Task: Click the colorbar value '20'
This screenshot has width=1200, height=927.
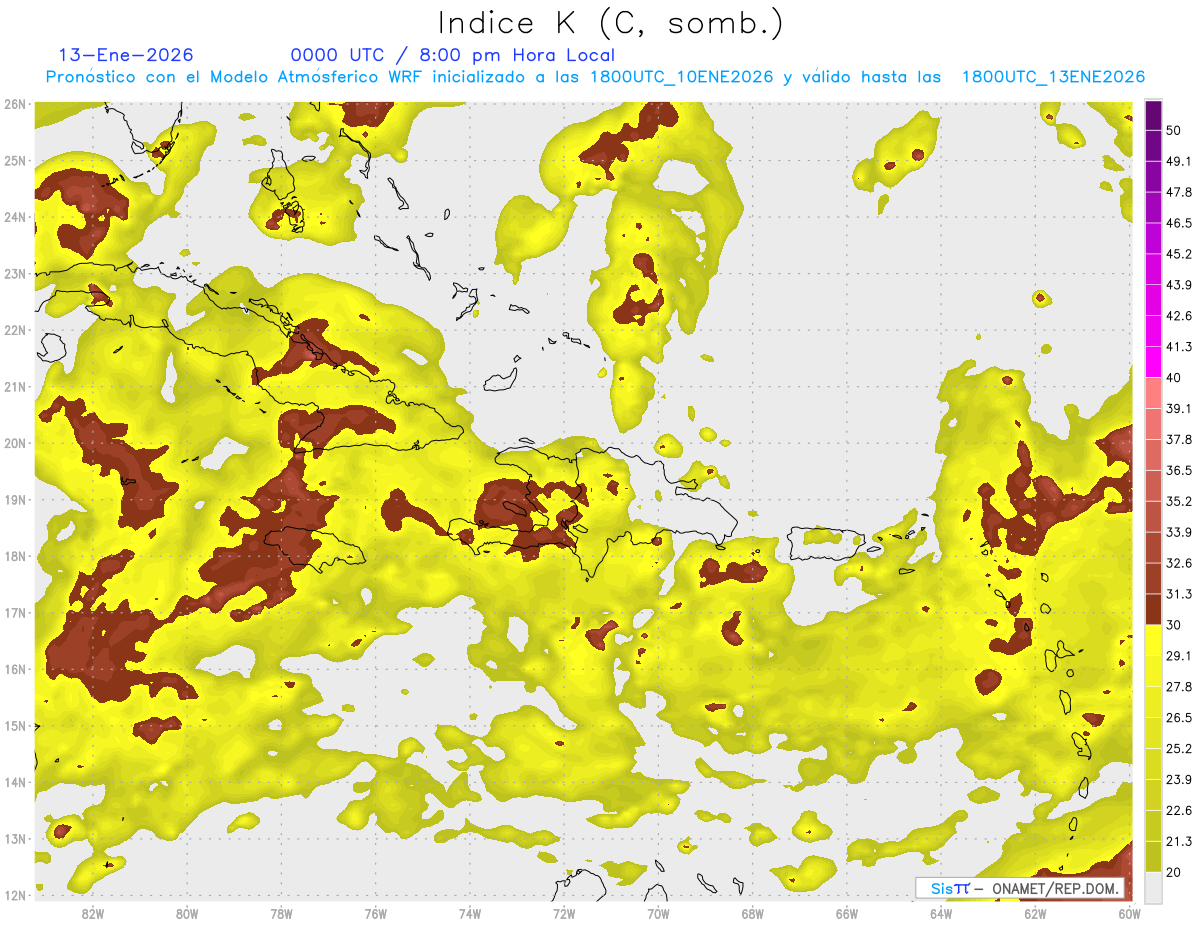Action: [x=1174, y=872]
